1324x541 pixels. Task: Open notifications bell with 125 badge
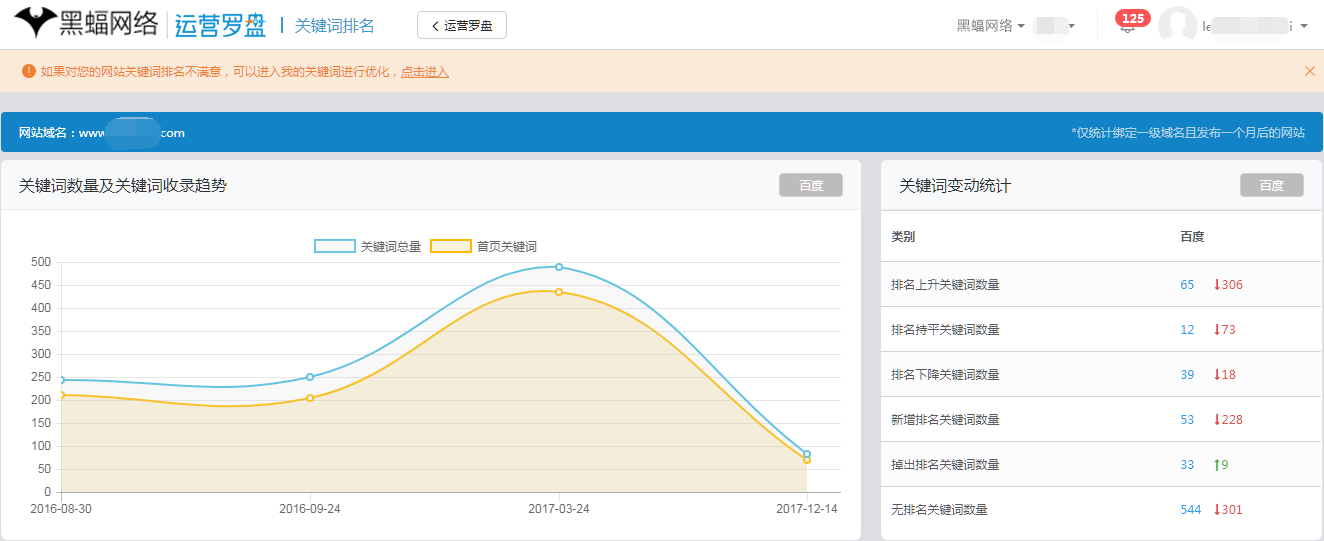click(x=1128, y=26)
